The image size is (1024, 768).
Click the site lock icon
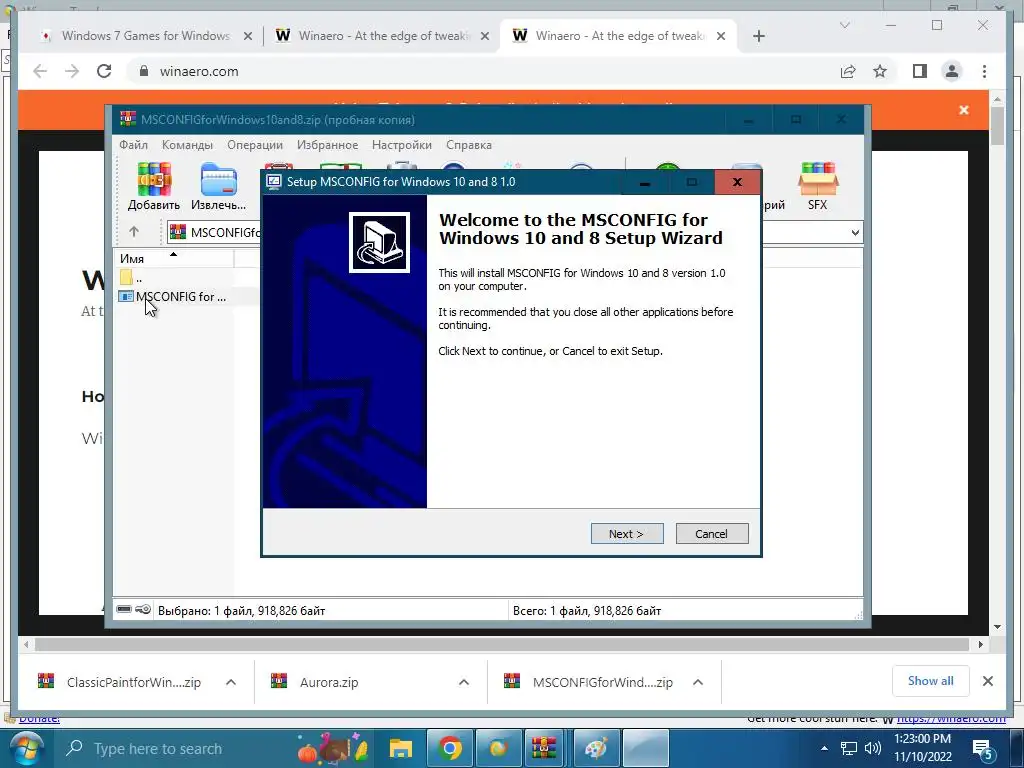144,71
